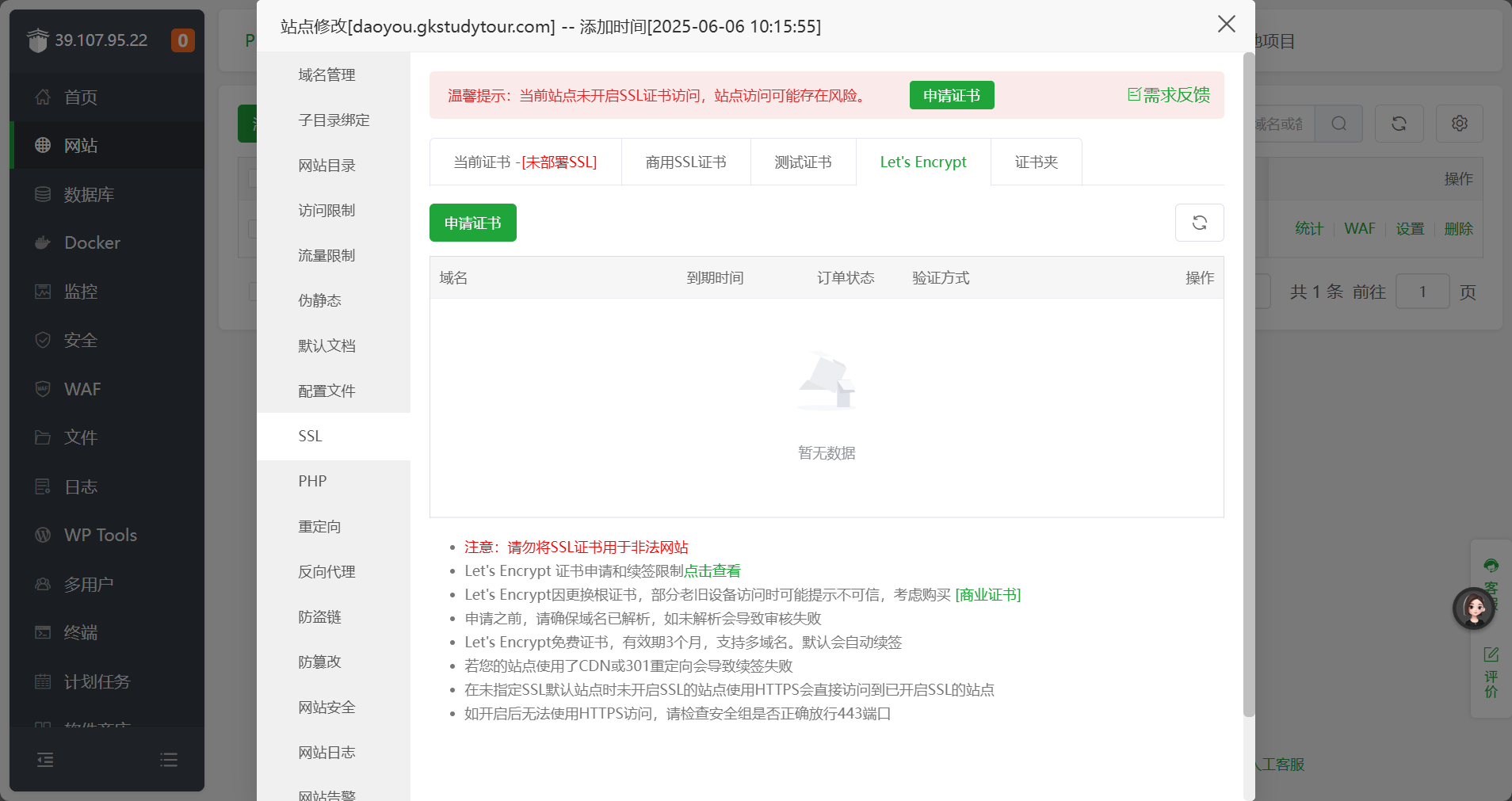Click 申请证书 button in the warning banner
The height and width of the screenshot is (801, 1512).
click(x=951, y=95)
